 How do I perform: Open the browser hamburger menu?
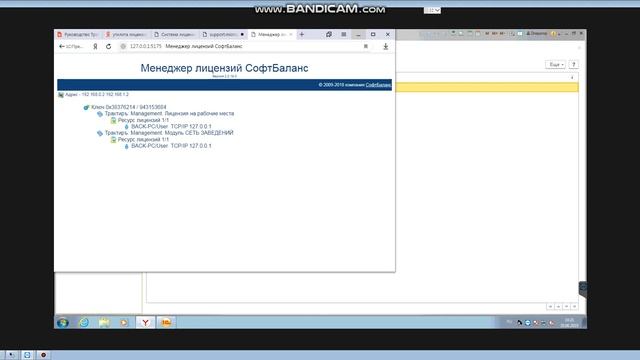(344, 35)
